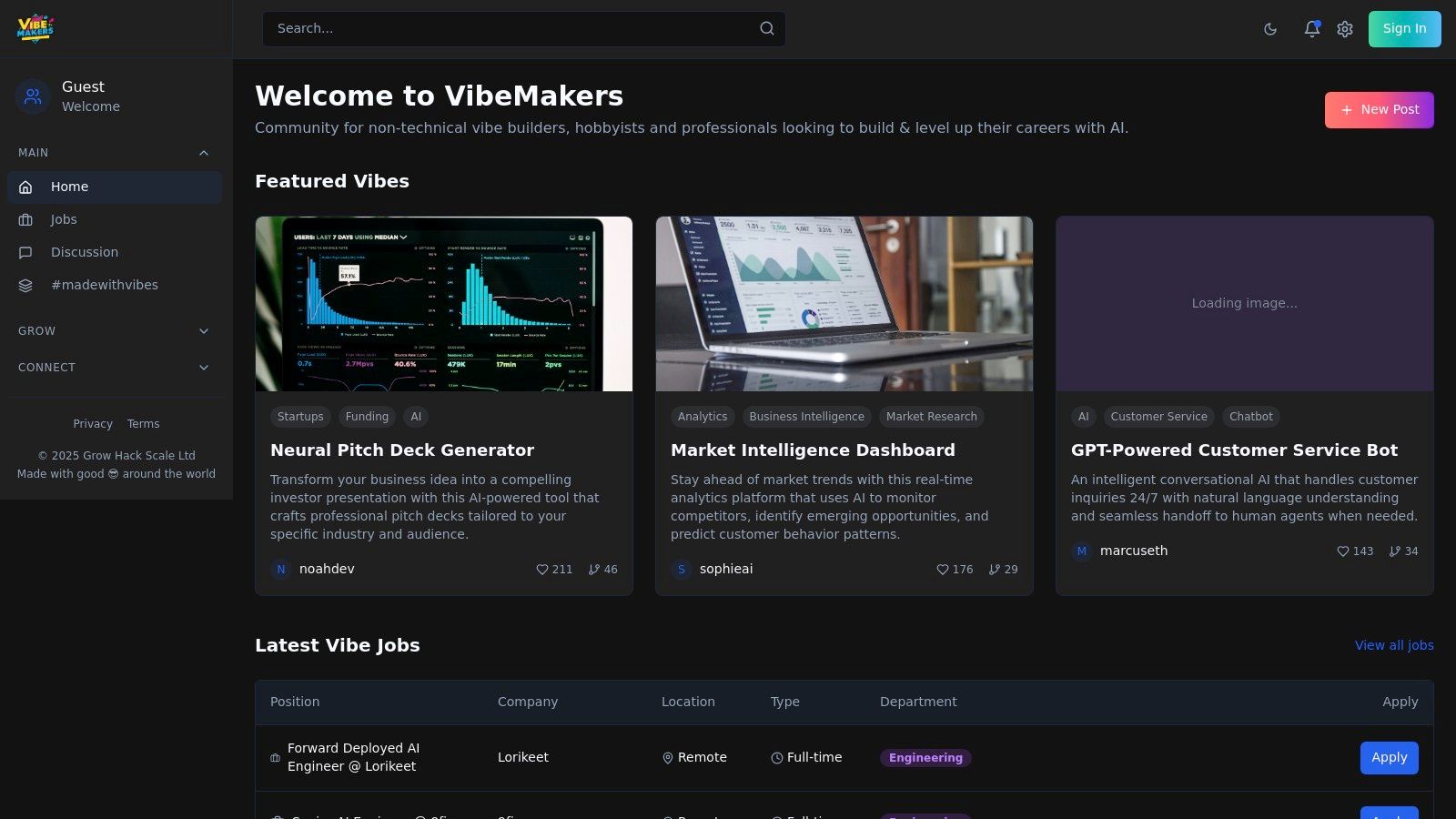The image size is (1456, 819).
Task: Click the sophieai username
Action: 726,570
